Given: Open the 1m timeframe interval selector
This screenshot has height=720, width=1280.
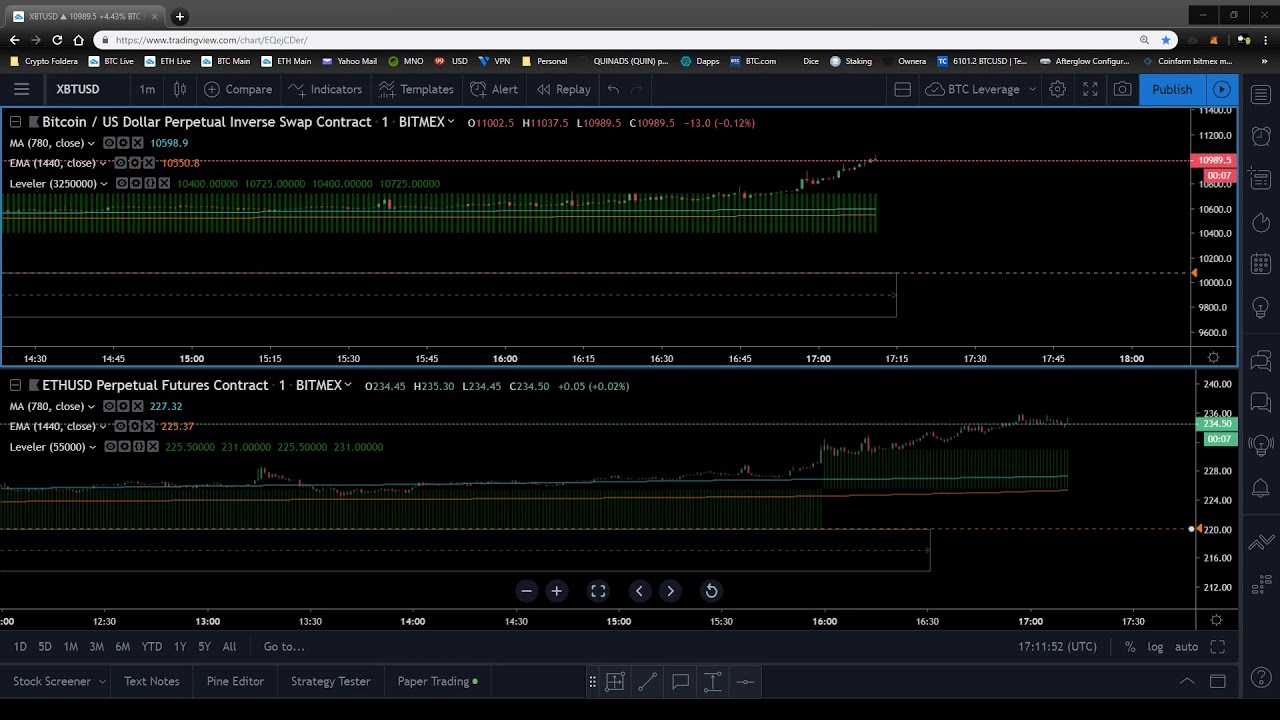Looking at the screenshot, I should (x=147, y=89).
